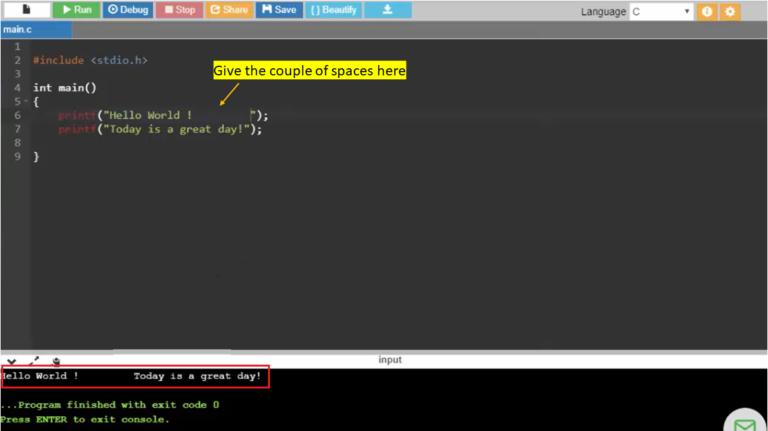768x431 pixels.
Task: Start the Debug session
Action: [x=128, y=10]
